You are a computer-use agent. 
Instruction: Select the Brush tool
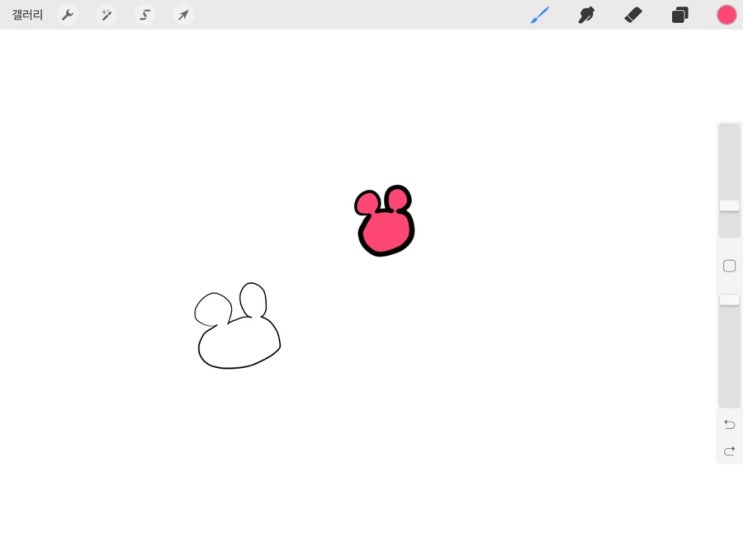540,15
